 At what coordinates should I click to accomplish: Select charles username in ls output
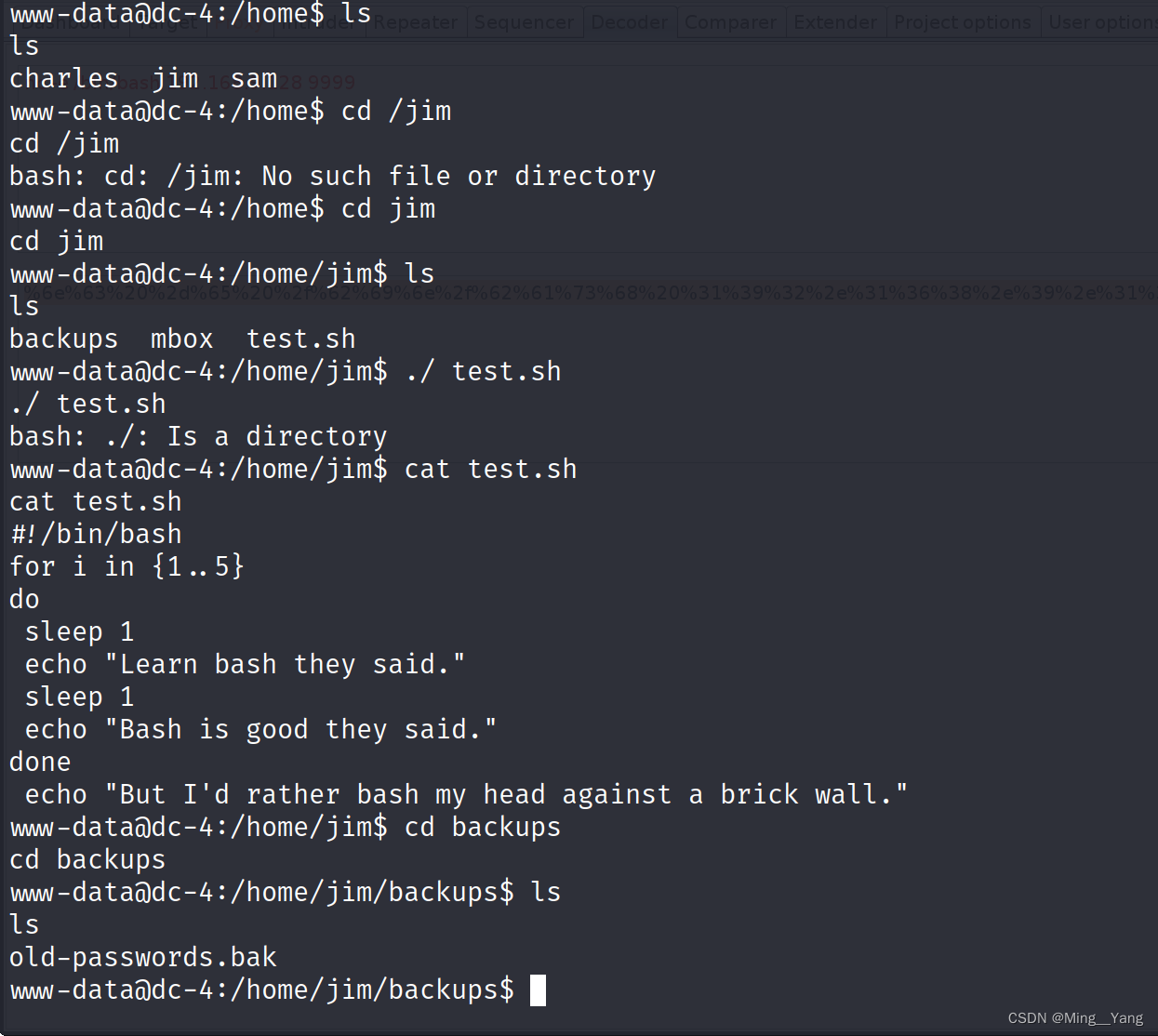pyautogui.click(x=63, y=78)
